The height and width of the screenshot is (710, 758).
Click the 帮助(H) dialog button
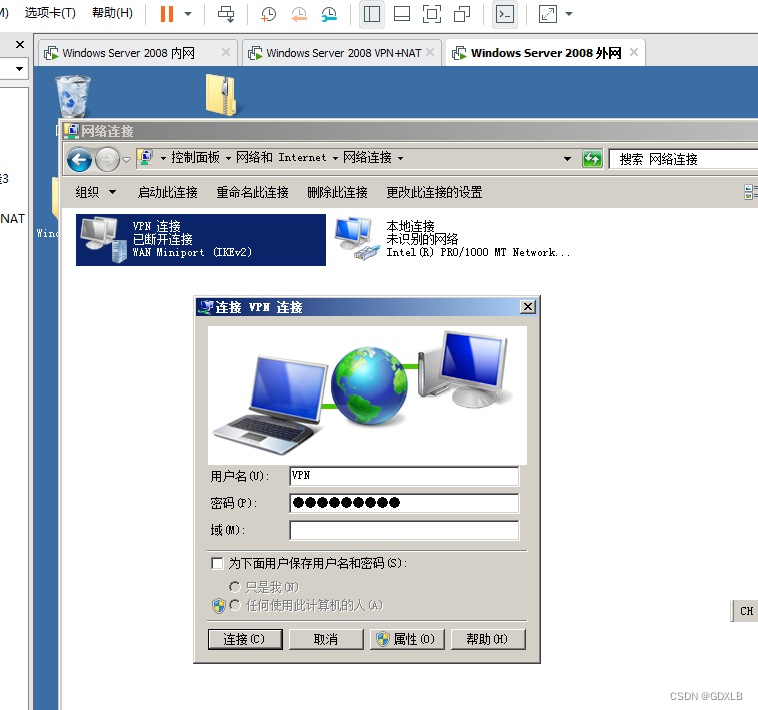tap(488, 639)
